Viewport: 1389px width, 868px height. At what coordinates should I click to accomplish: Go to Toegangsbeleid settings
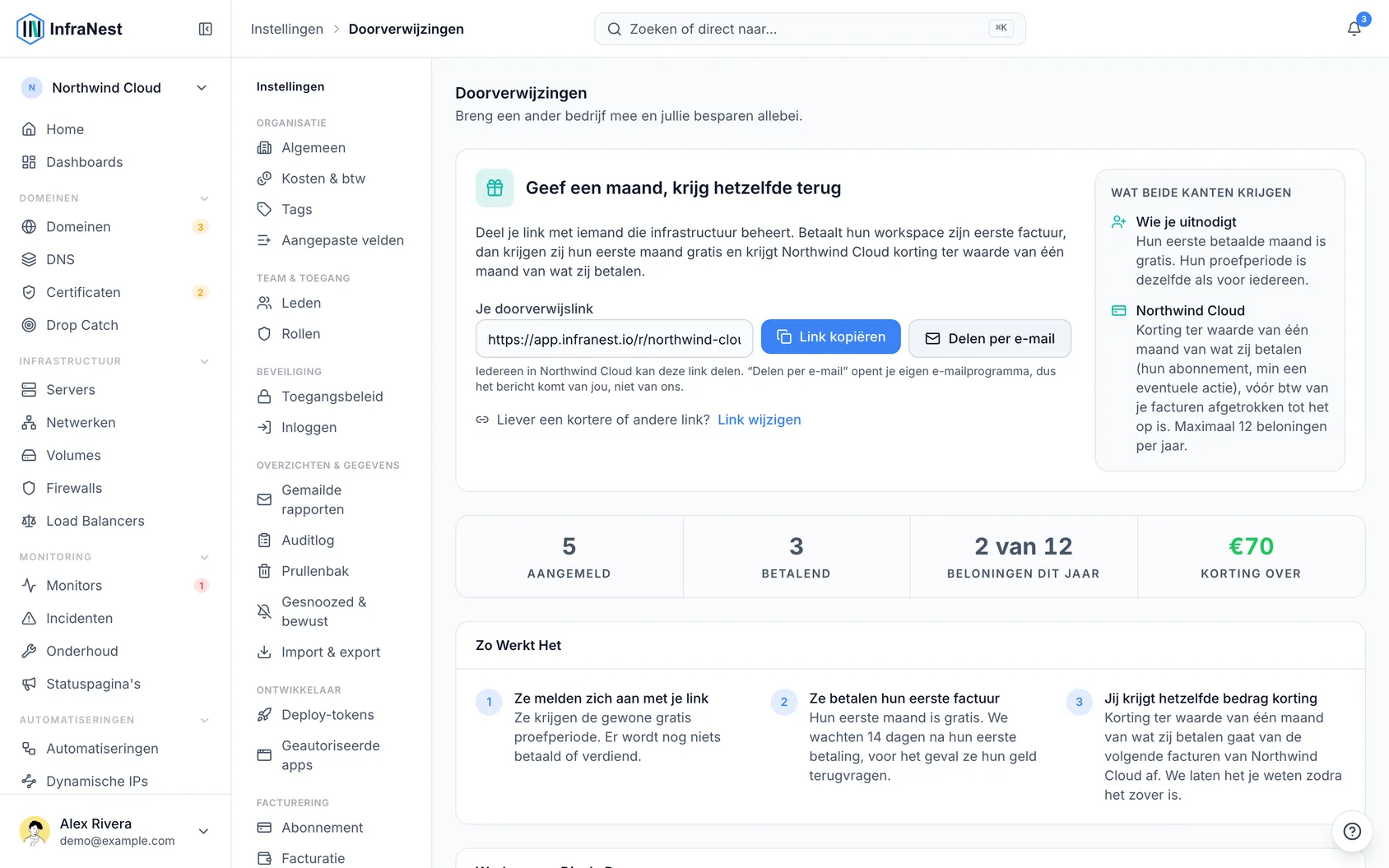(x=332, y=397)
